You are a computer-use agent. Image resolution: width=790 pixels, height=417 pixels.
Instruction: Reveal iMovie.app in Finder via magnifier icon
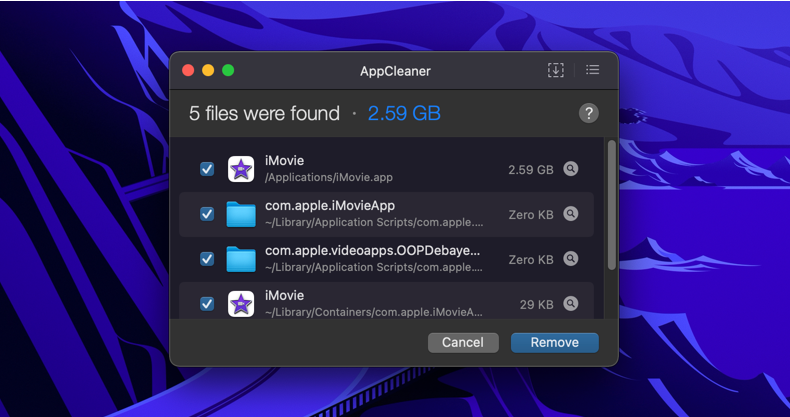coord(570,169)
